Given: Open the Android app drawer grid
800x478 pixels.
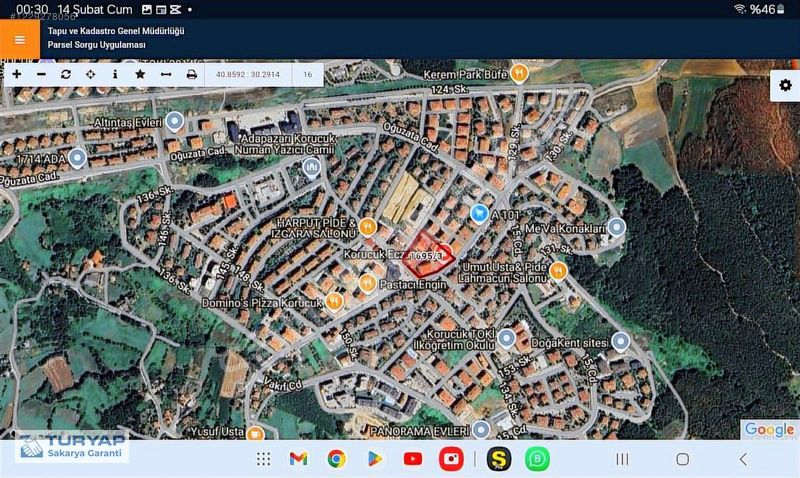Looking at the screenshot, I should tap(263, 459).
